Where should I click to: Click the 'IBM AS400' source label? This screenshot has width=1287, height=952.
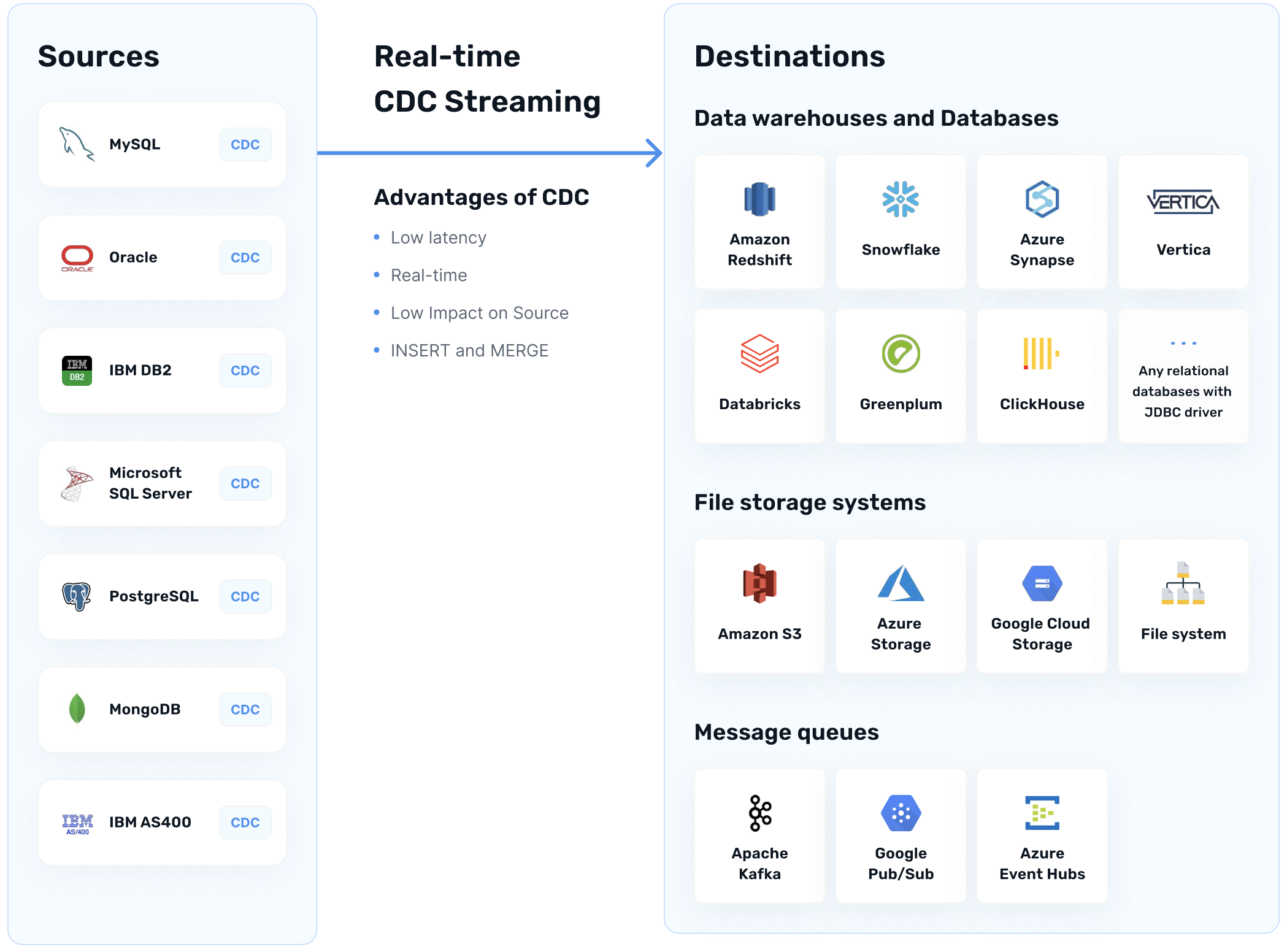click(x=150, y=823)
